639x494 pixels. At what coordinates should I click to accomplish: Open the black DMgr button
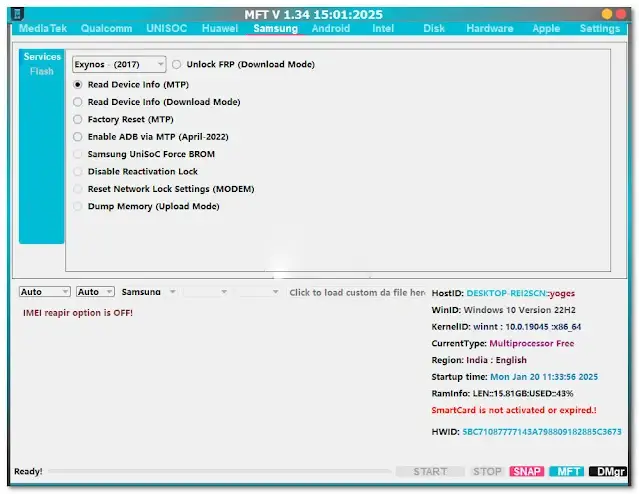[608, 472]
